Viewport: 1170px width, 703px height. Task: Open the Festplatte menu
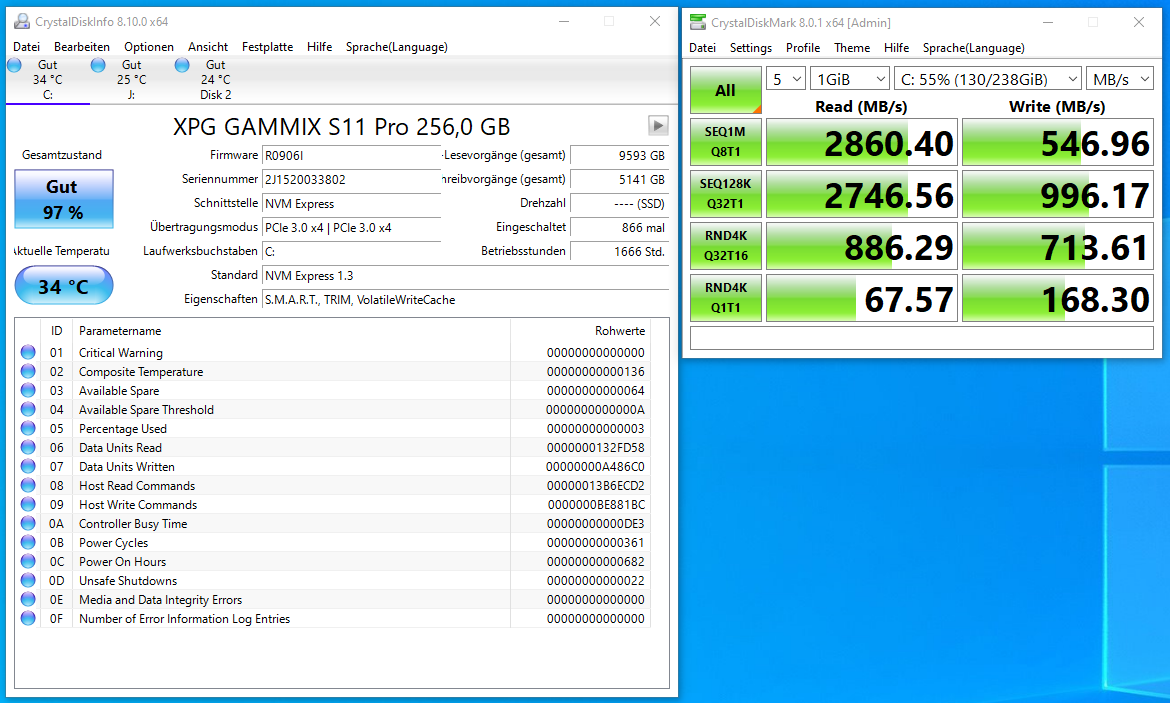point(267,47)
